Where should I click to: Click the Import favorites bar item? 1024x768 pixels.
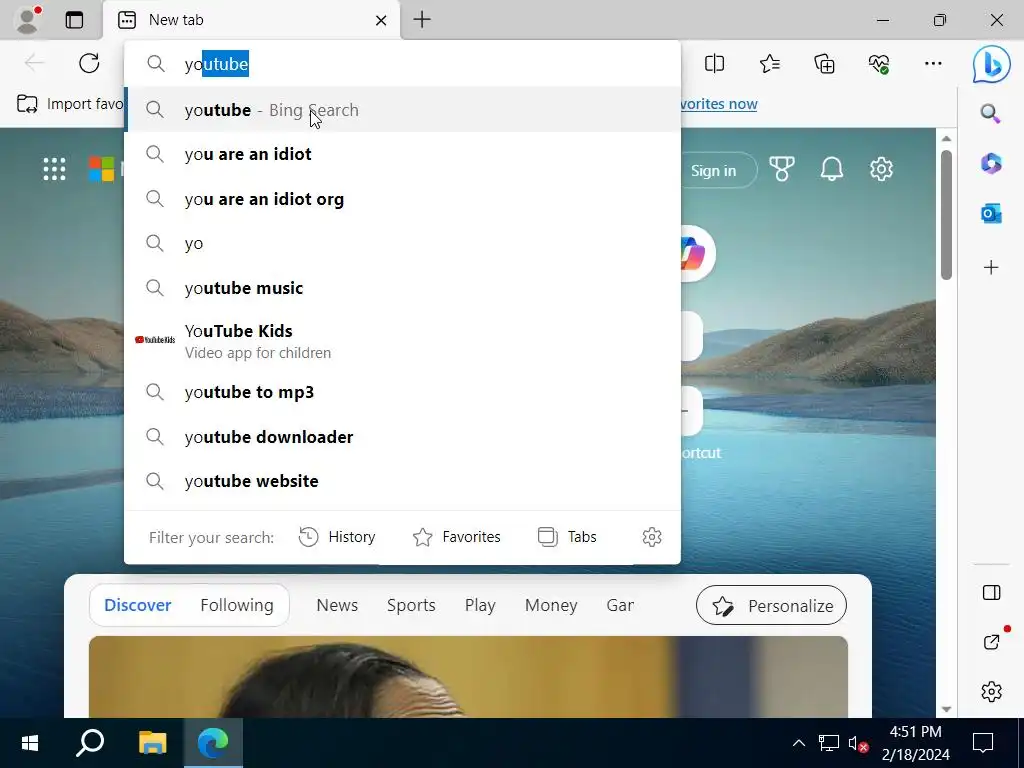click(x=69, y=104)
